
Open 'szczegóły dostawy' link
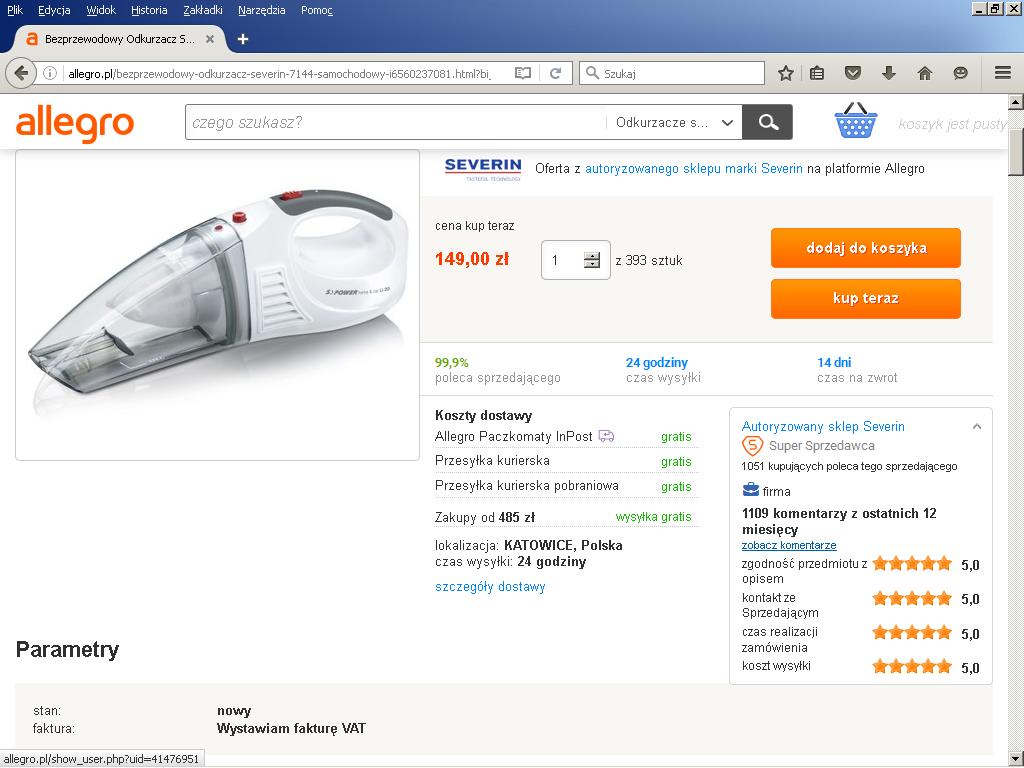[490, 586]
